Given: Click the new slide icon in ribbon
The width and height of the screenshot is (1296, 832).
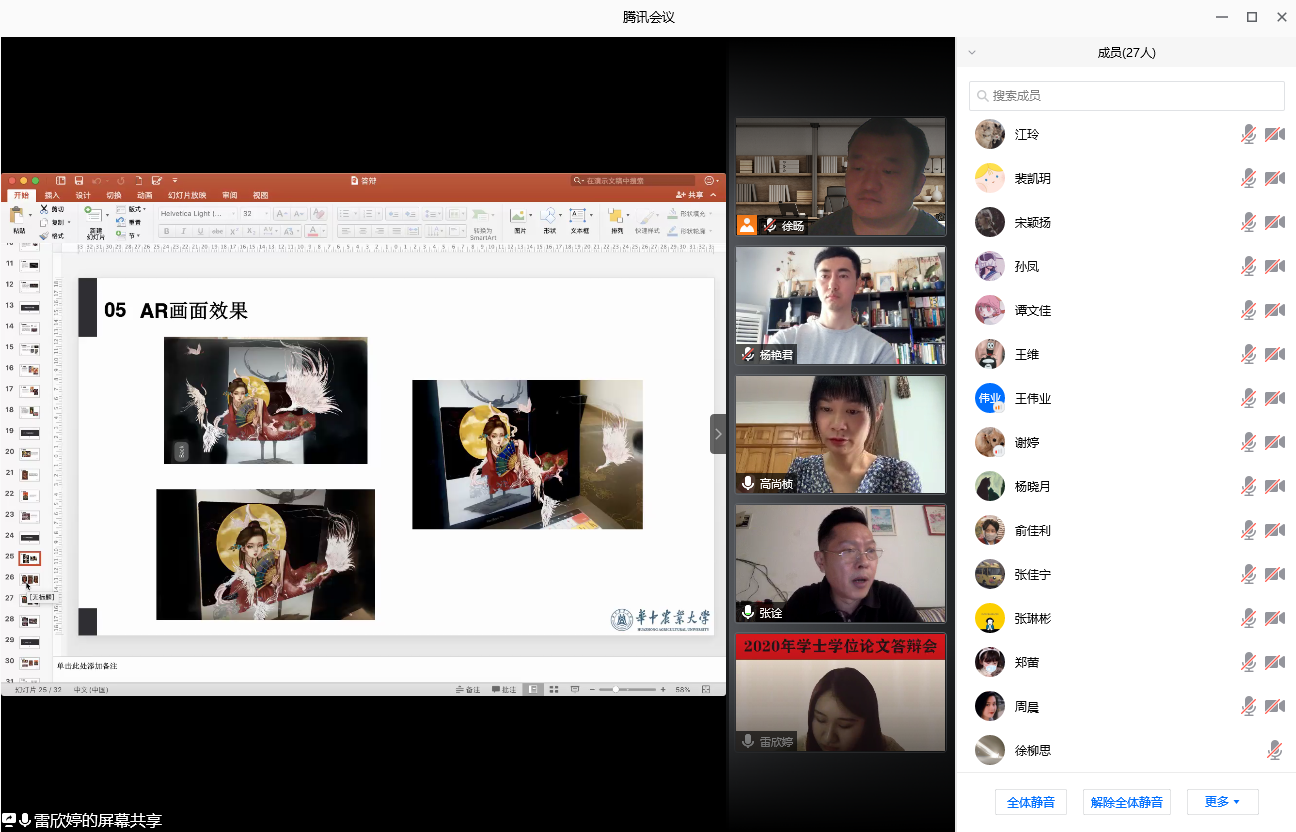Looking at the screenshot, I should 94,215.
